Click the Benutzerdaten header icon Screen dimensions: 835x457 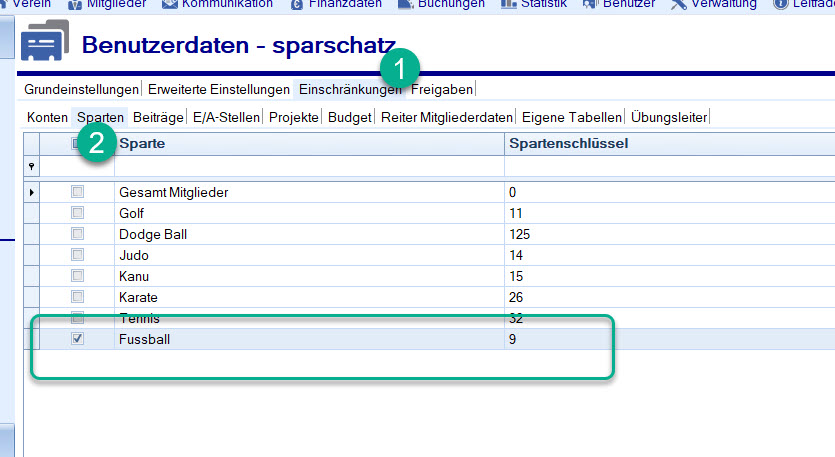click(45, 40)
